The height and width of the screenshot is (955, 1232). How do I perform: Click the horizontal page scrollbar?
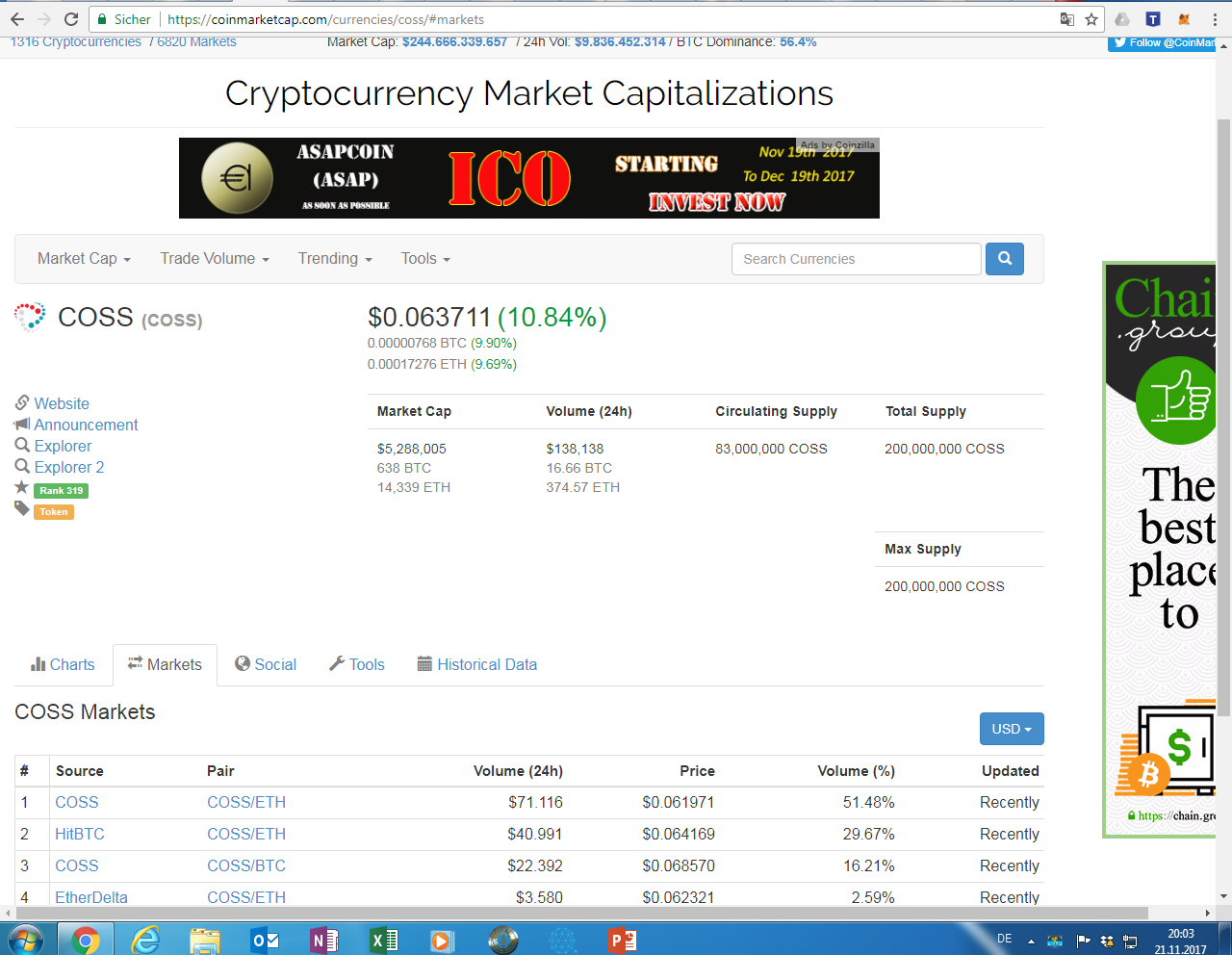point(582,913)
